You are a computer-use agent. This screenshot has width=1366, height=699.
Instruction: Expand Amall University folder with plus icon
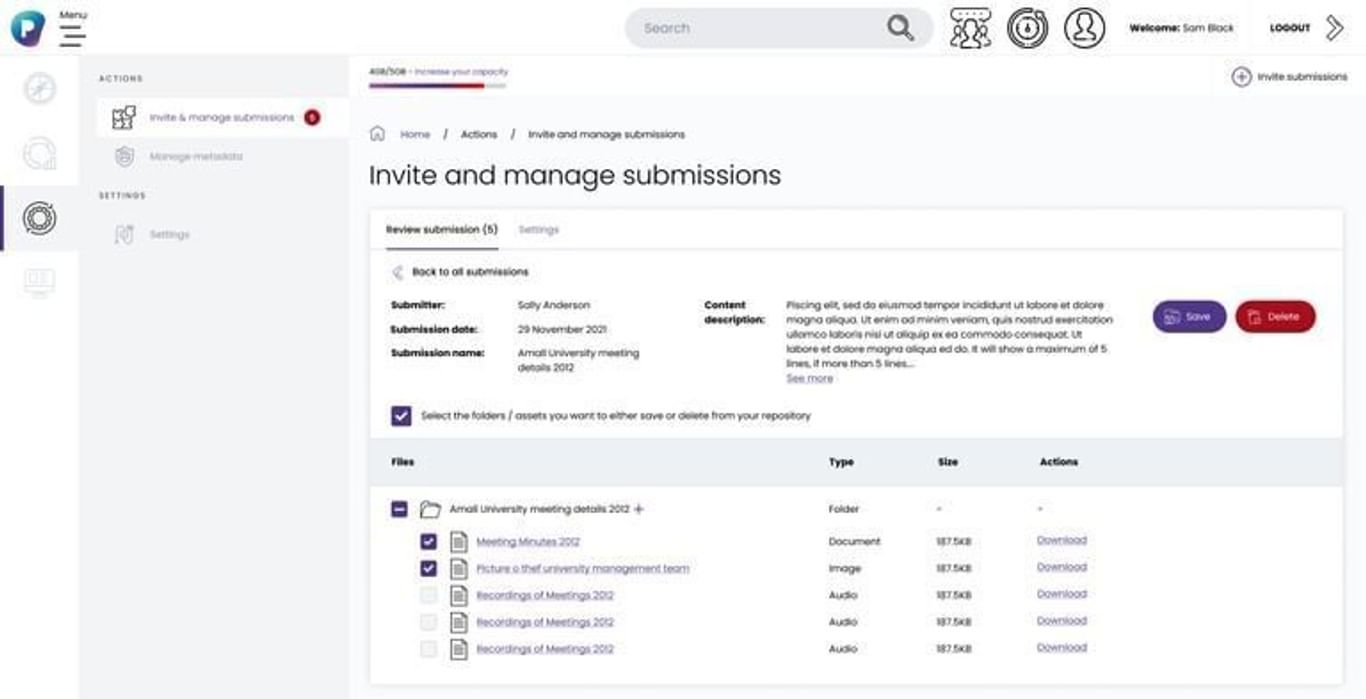[x=639, y=509]
